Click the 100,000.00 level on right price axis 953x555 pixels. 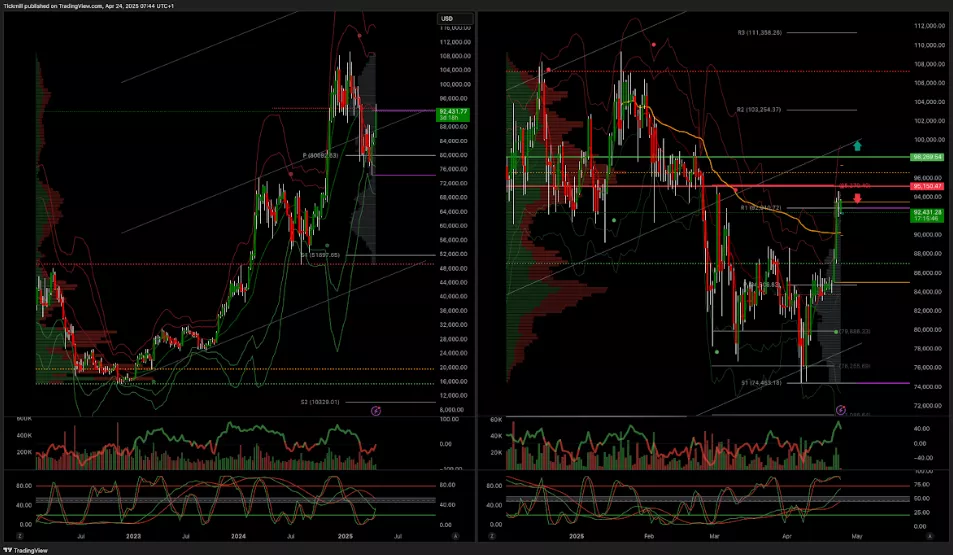(929, 140)
